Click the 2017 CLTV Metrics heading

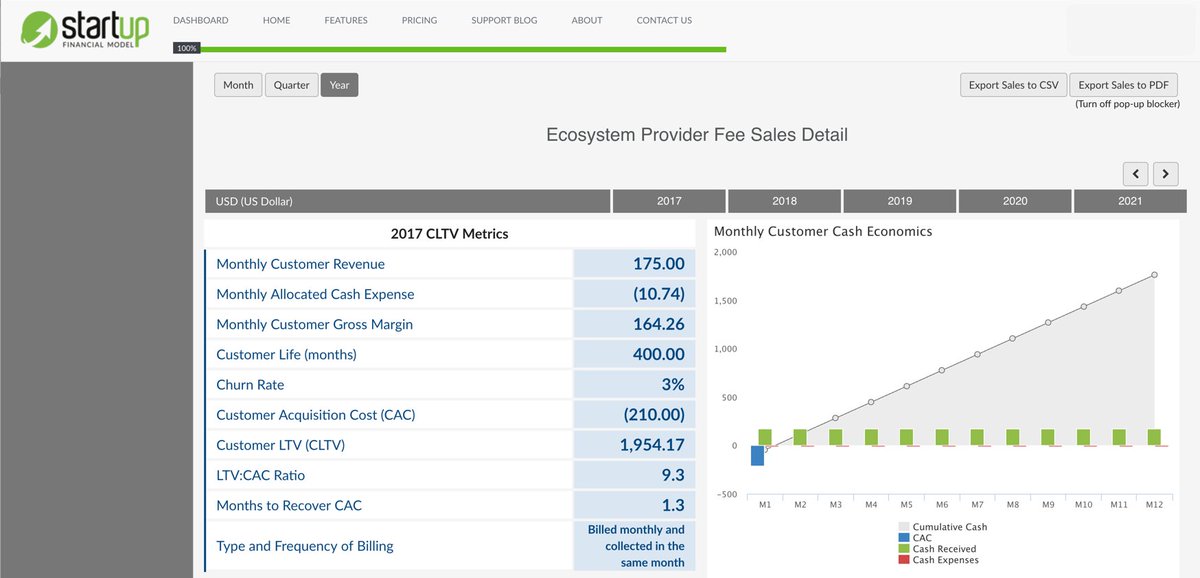pyautogui.click(x=449, y=234)
